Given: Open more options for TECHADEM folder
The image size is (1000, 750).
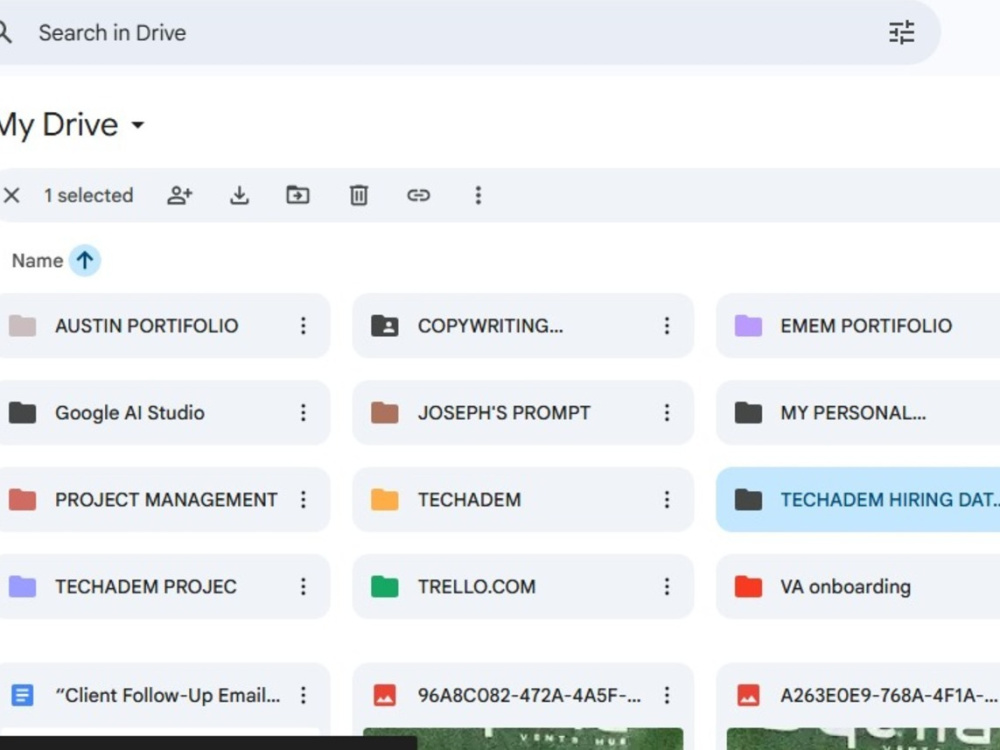Looking at the screenshot, I should tap(666, 499).
